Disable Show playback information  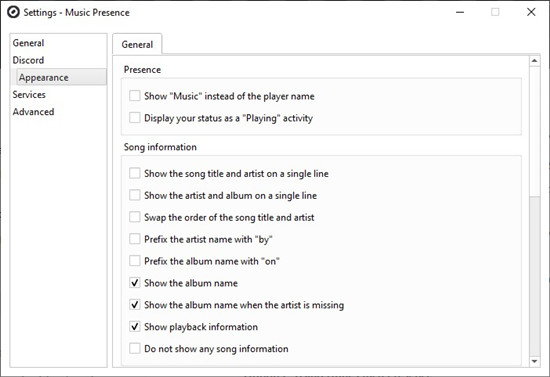click(x=135, y=326)
